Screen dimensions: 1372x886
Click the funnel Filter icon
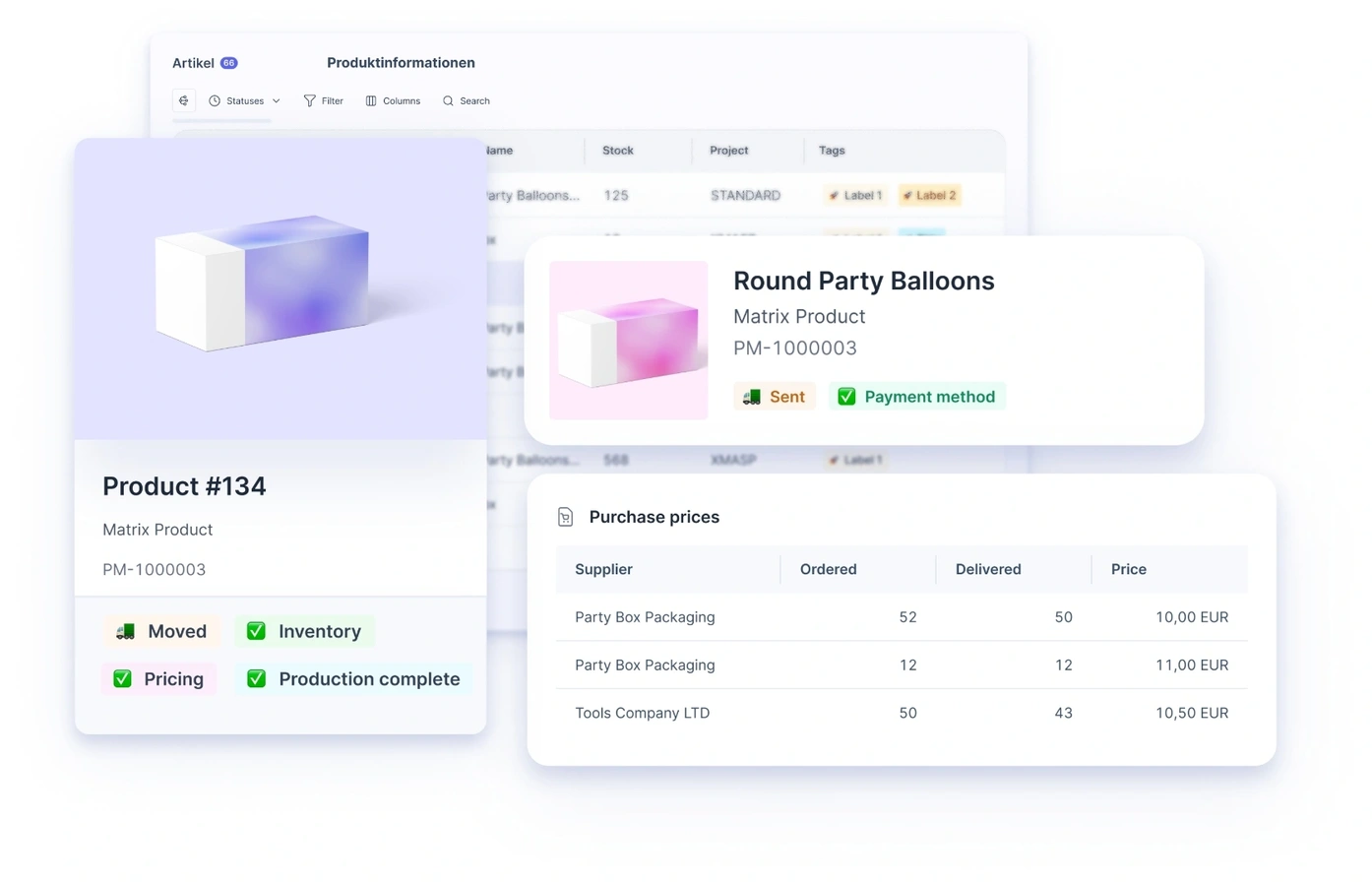(310, 100)
